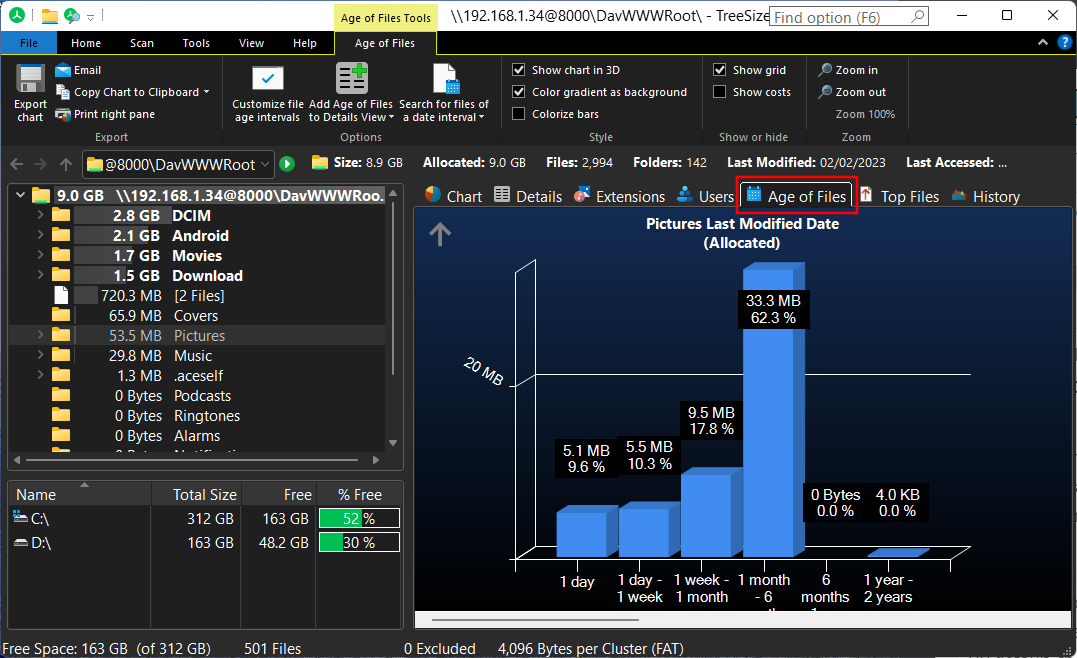Click the Total Size column header
This screenshot has width=1077, height=658.
point(204,494)
